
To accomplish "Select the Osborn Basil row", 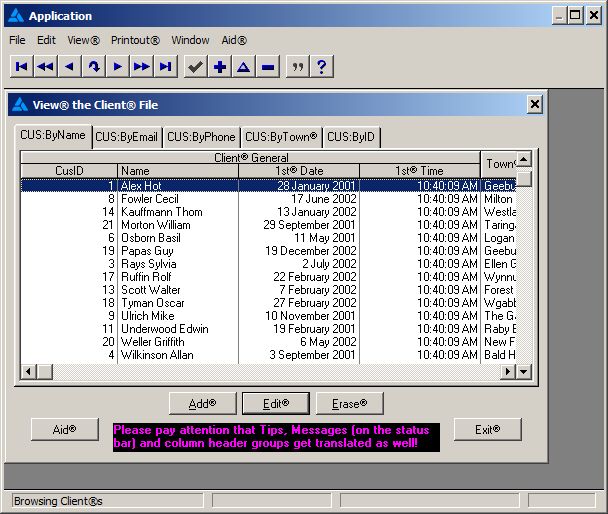I will tap(268, 238).
